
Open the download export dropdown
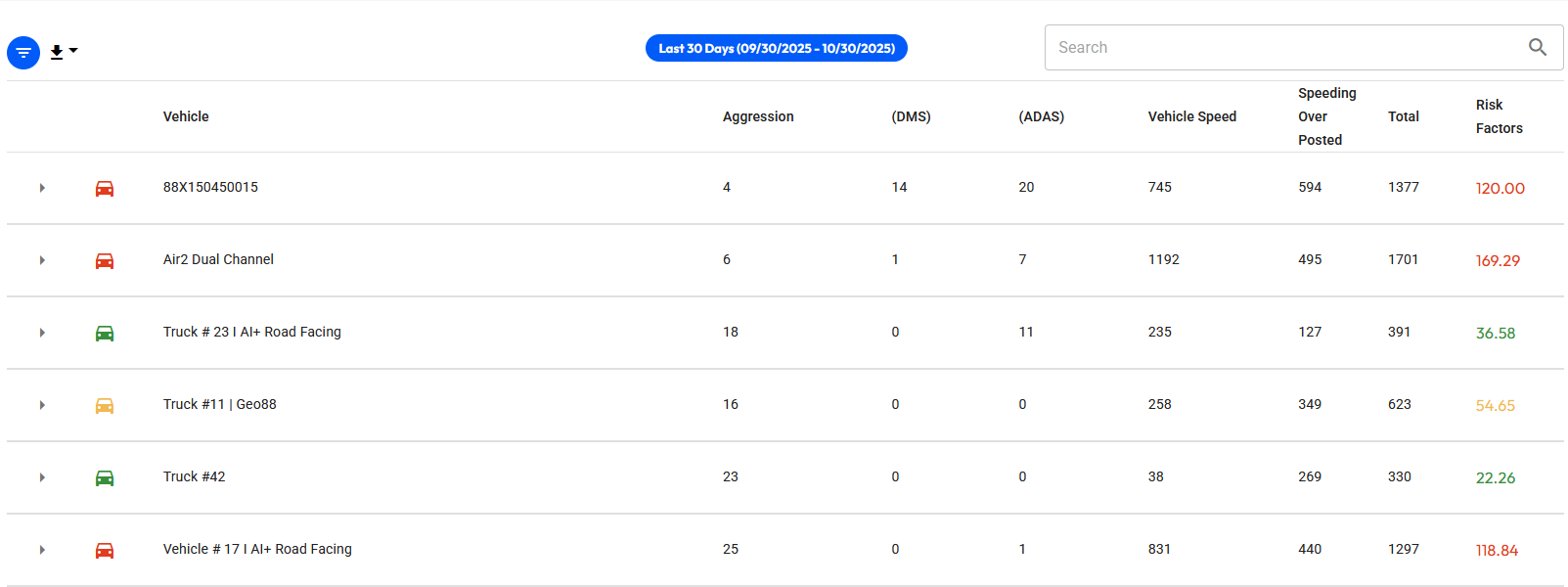click(x=64, y=52)
